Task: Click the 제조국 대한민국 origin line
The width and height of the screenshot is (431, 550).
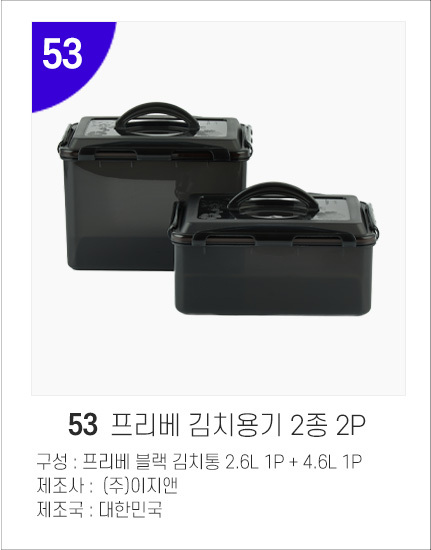Action: (x=99, y=509)
